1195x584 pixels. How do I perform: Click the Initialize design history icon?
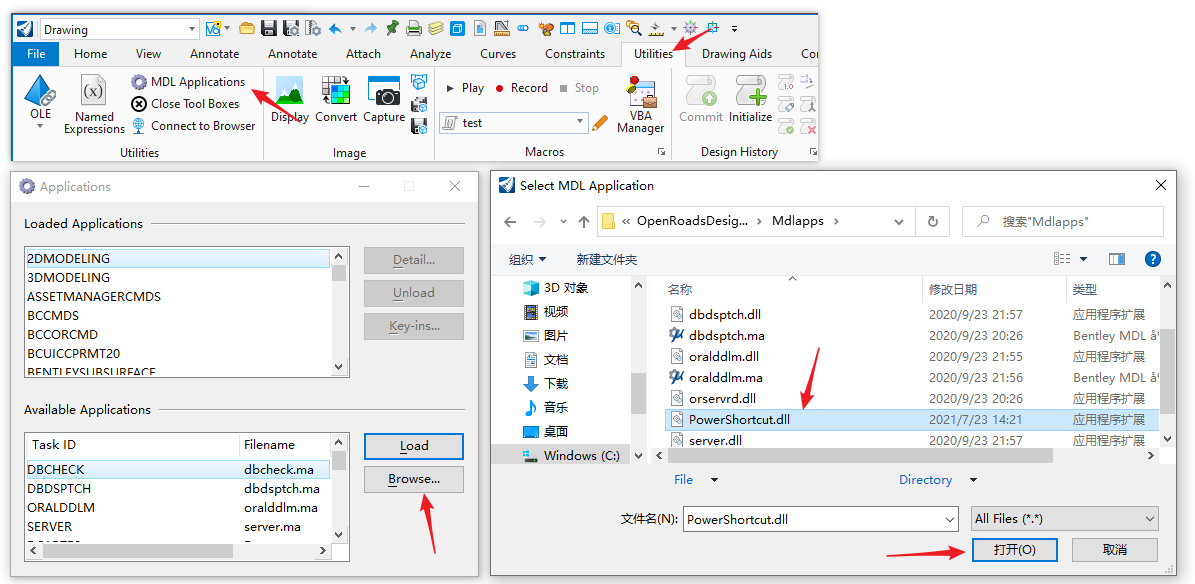tap(750, 99)
